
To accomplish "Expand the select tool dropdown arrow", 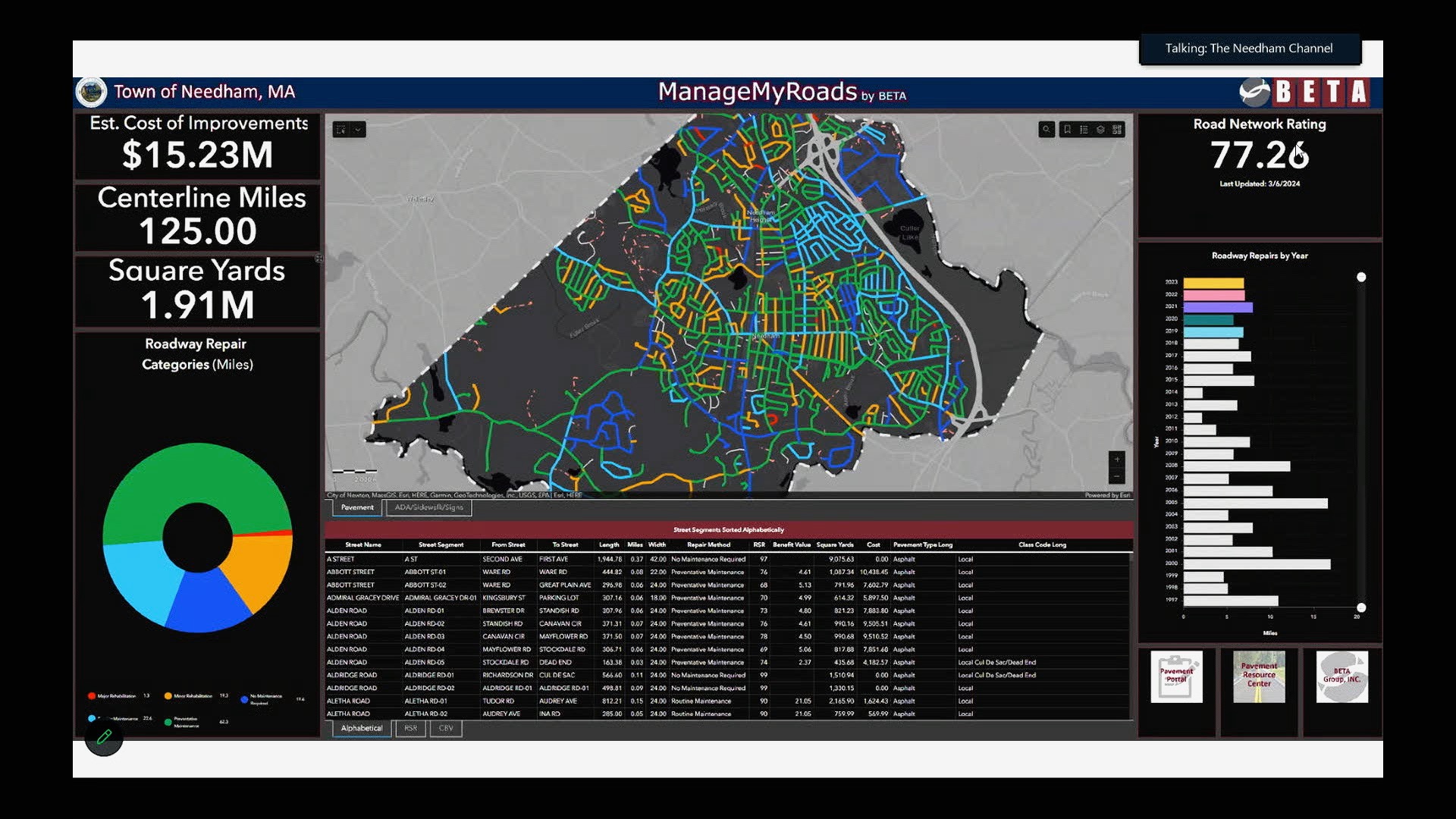I will pyautogui.click(x=358, y=130).
